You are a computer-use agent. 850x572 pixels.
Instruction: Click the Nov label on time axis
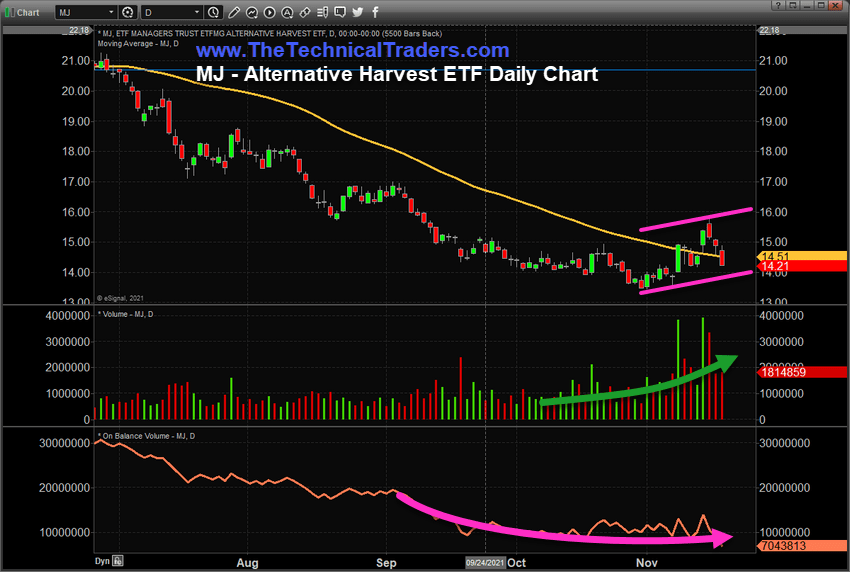(646, 563)
